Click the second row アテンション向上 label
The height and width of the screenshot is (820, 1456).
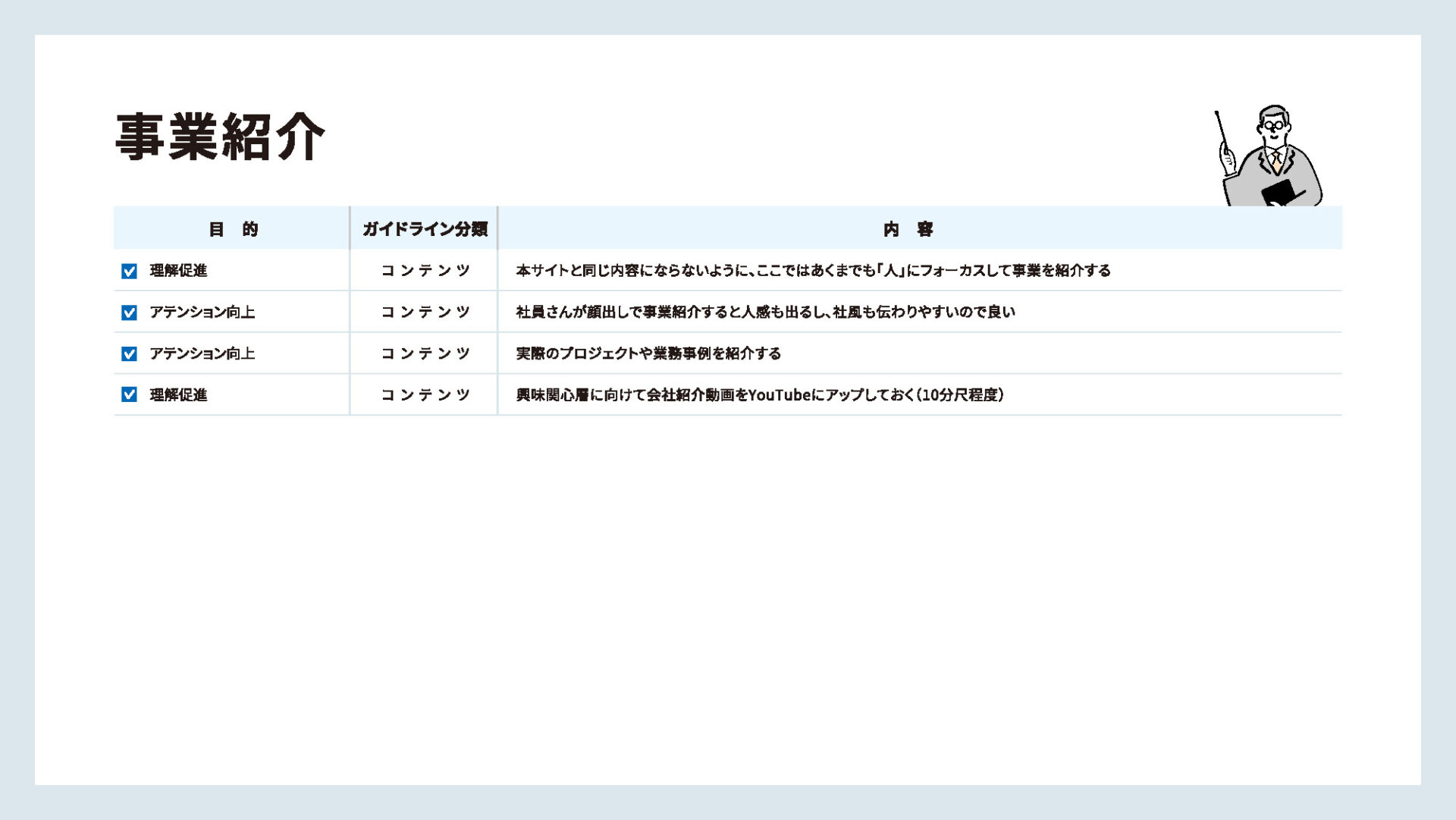[202, 313]
